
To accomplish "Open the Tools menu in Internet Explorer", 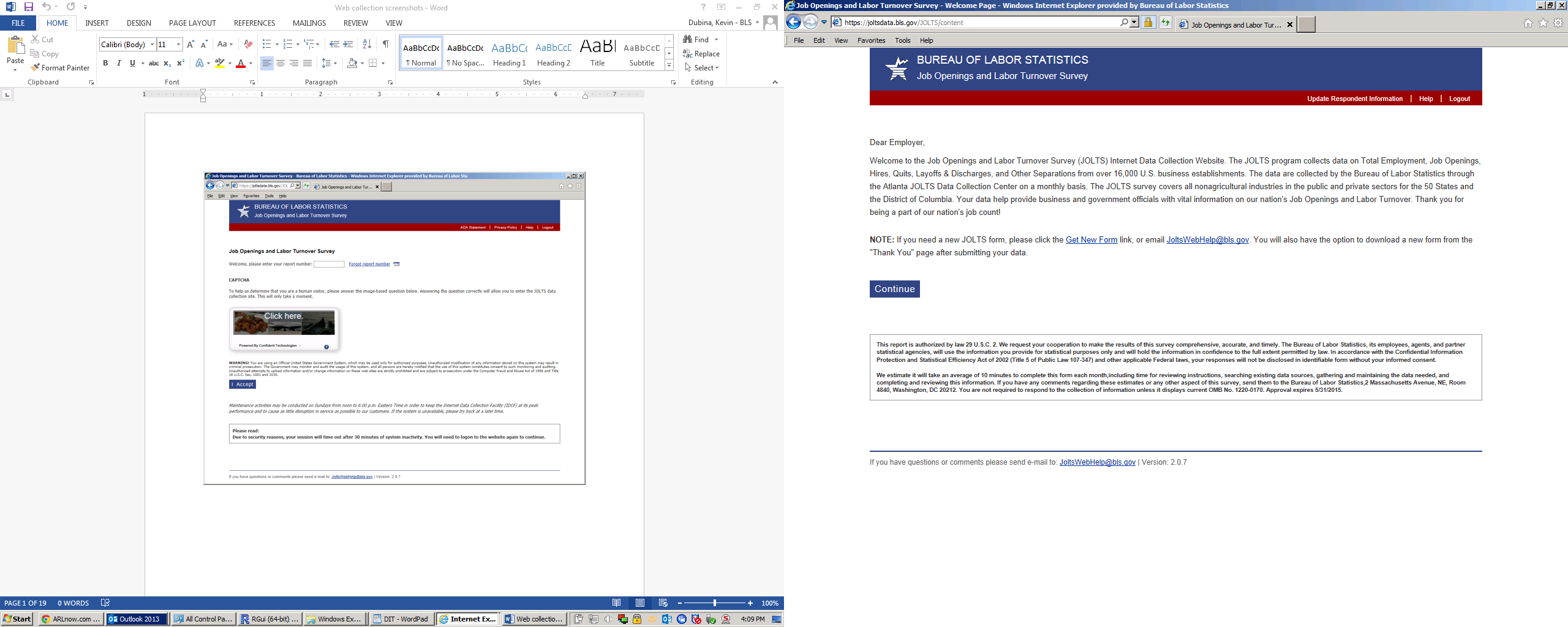I will (902, 40).
